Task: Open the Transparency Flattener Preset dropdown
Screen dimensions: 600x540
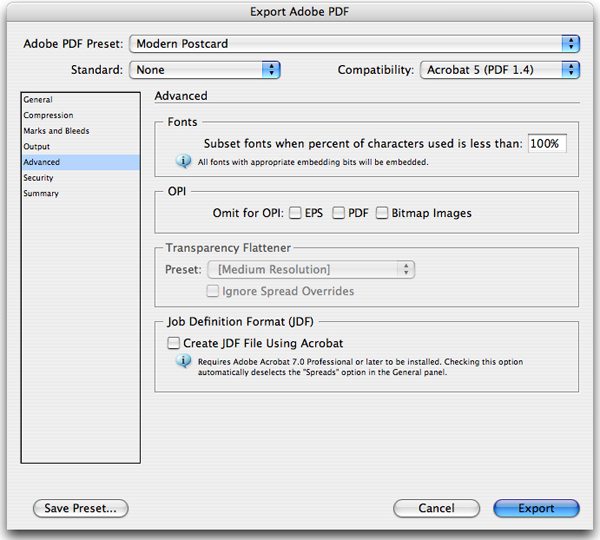Action: point(311,269)
